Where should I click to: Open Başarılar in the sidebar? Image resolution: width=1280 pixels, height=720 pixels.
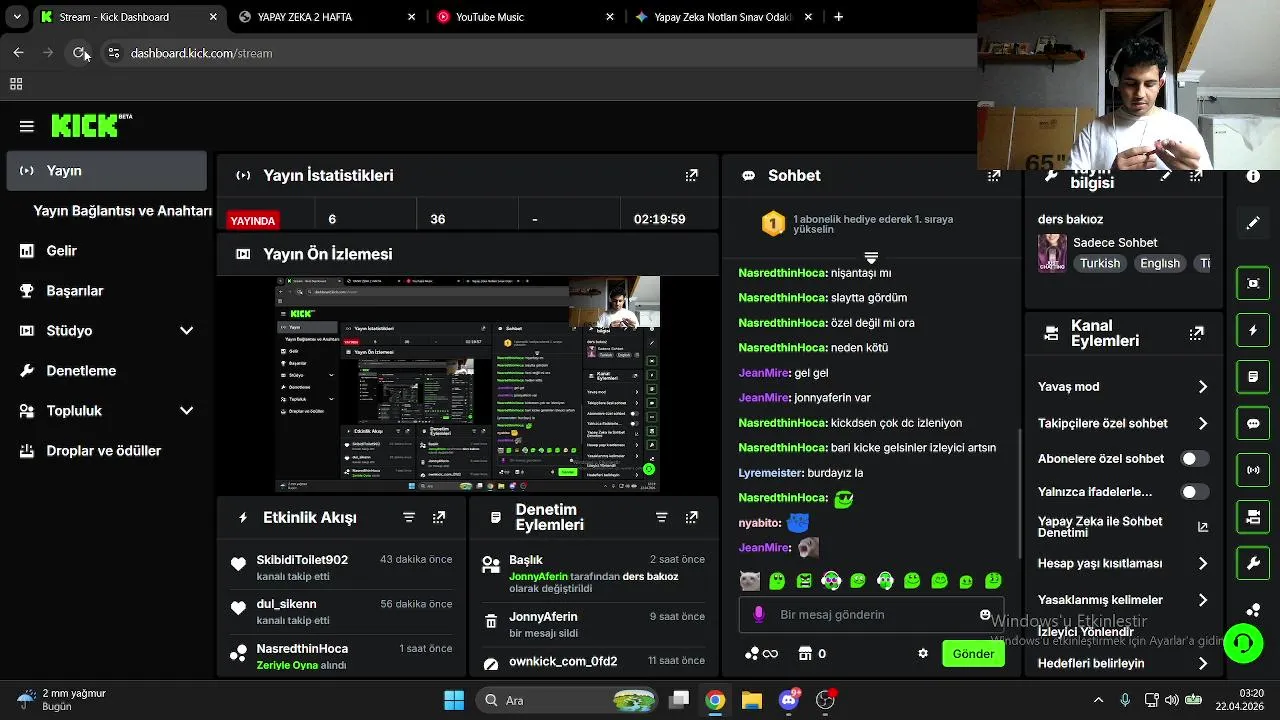(x=106, y=291)
